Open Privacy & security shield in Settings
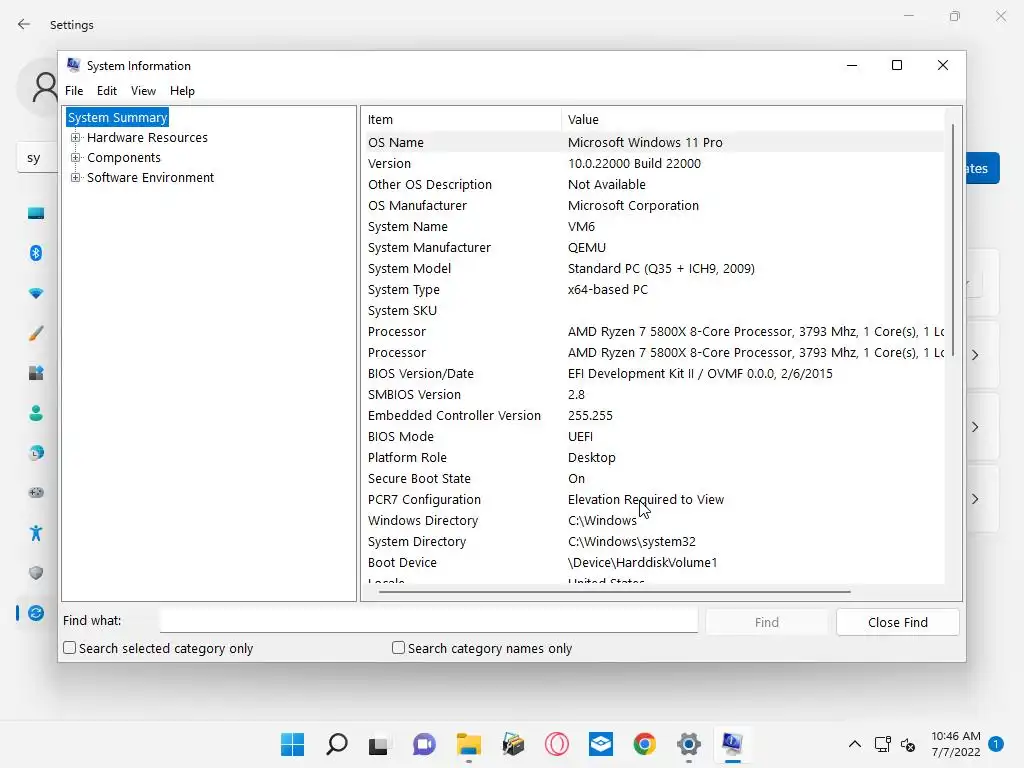Image resolution: width=1024 pixels, height=768 pixels. pos(36,573)
